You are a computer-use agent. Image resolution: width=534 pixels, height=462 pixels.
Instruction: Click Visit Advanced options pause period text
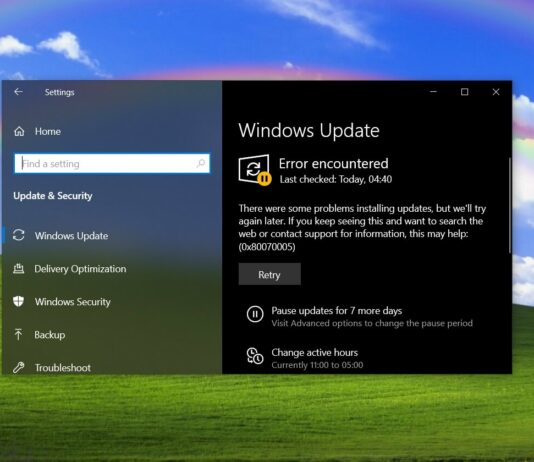tap(372, 323)
